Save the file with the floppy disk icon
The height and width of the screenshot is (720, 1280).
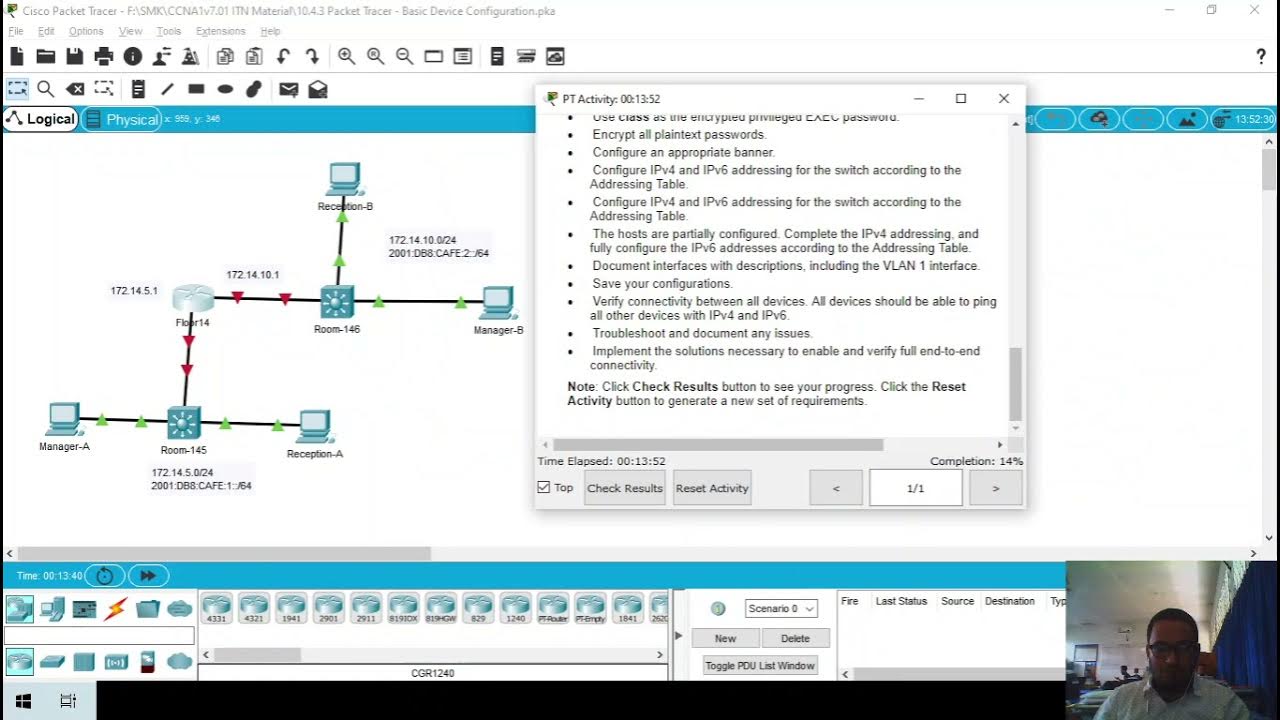click(74, 57)
